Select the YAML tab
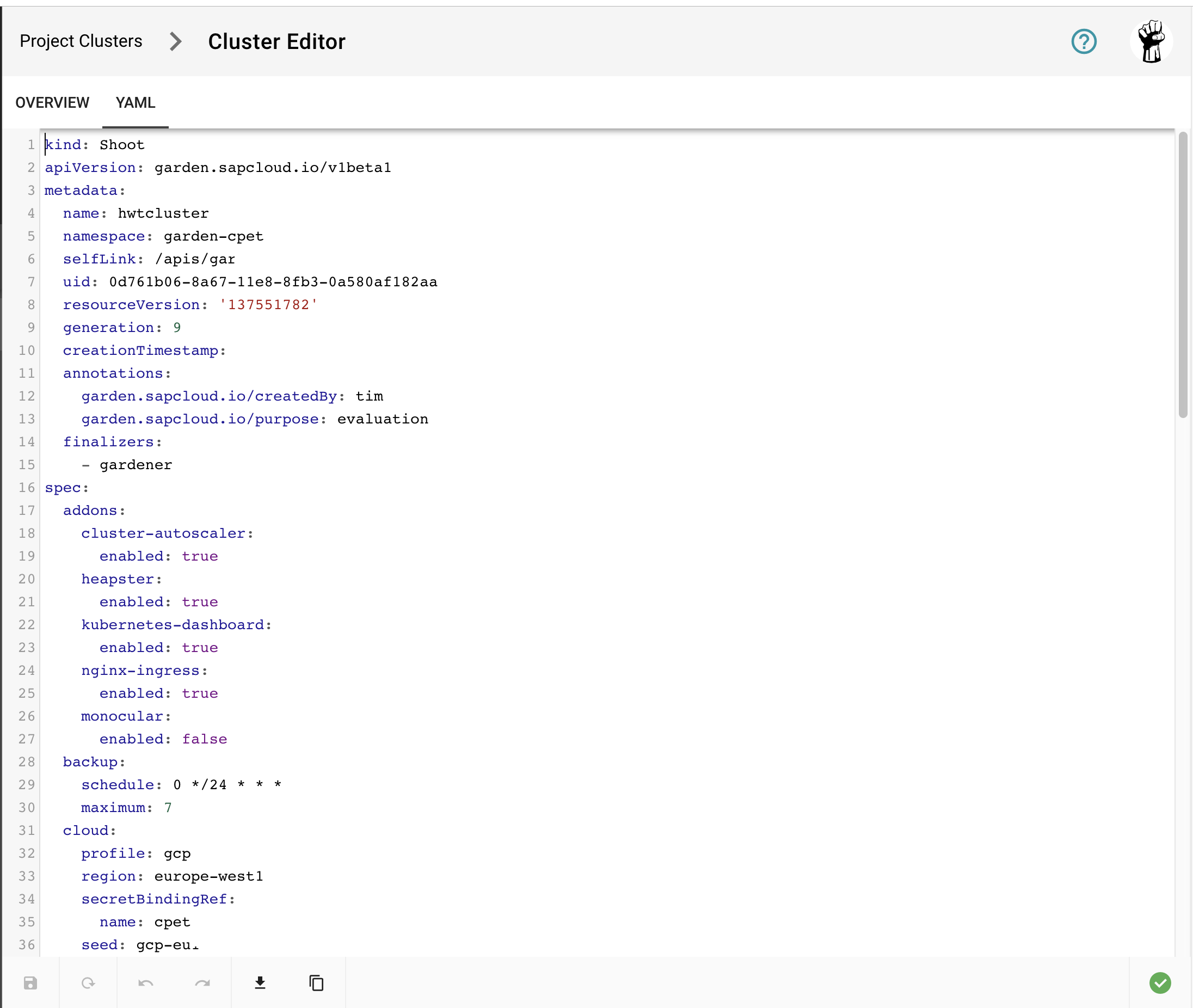 tap(135, 103)
